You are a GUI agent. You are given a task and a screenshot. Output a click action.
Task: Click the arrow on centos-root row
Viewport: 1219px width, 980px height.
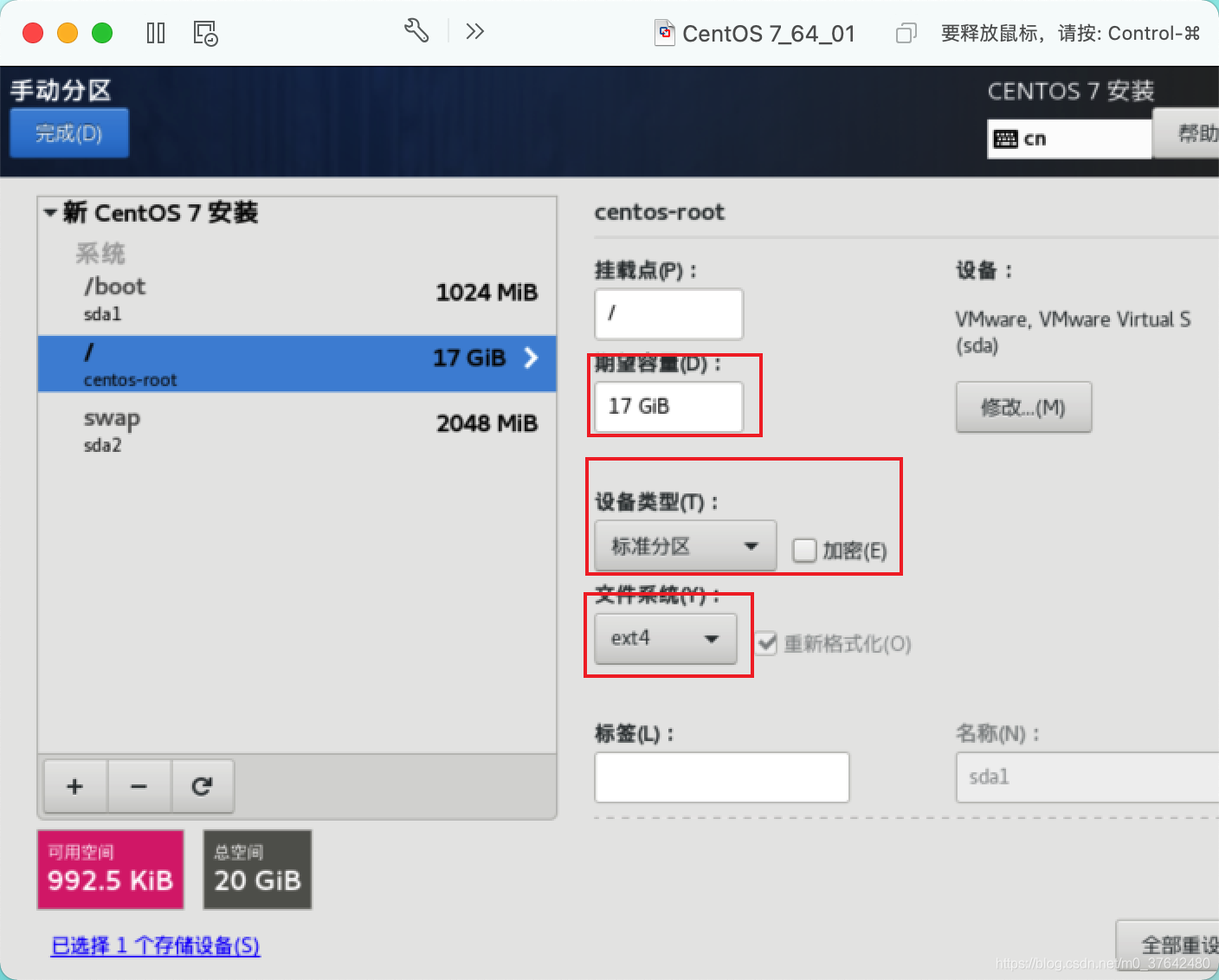click(531, 358)
